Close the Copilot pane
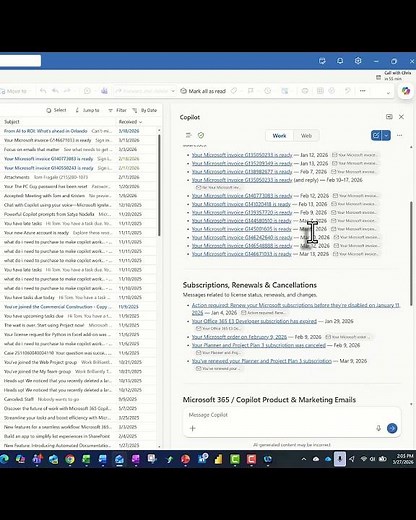 click(401, 117)
